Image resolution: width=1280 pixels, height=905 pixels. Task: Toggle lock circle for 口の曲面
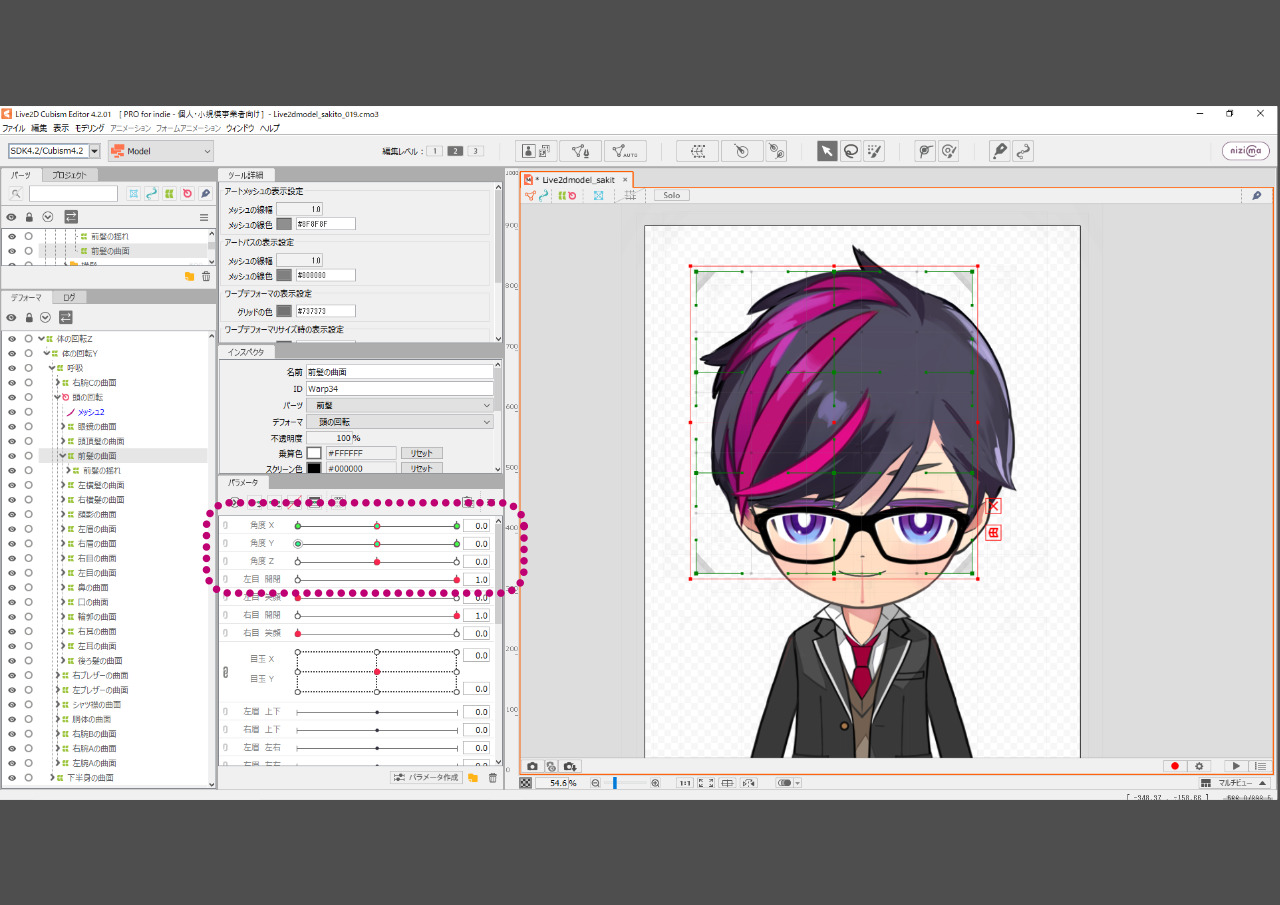(29, 602)
